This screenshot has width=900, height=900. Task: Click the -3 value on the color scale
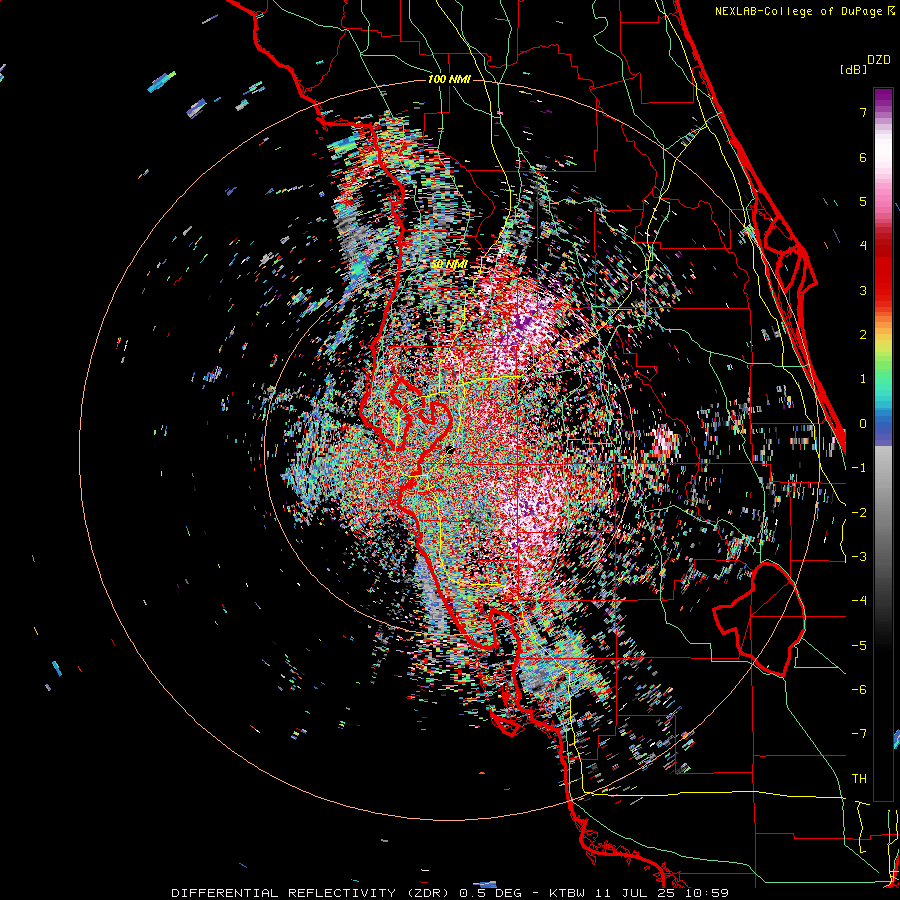pos(859,556)
